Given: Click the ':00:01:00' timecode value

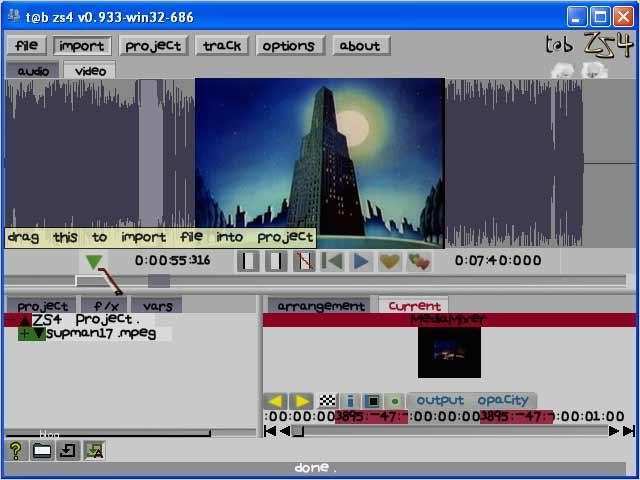Looking at the screenshot, I should pos(589,417).
